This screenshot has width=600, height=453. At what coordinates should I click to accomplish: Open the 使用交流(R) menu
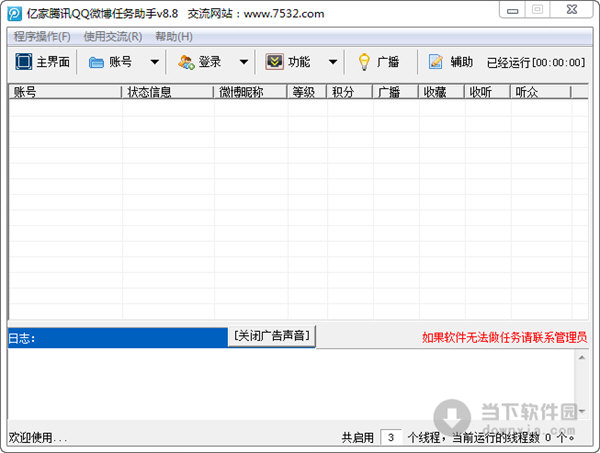113,36
